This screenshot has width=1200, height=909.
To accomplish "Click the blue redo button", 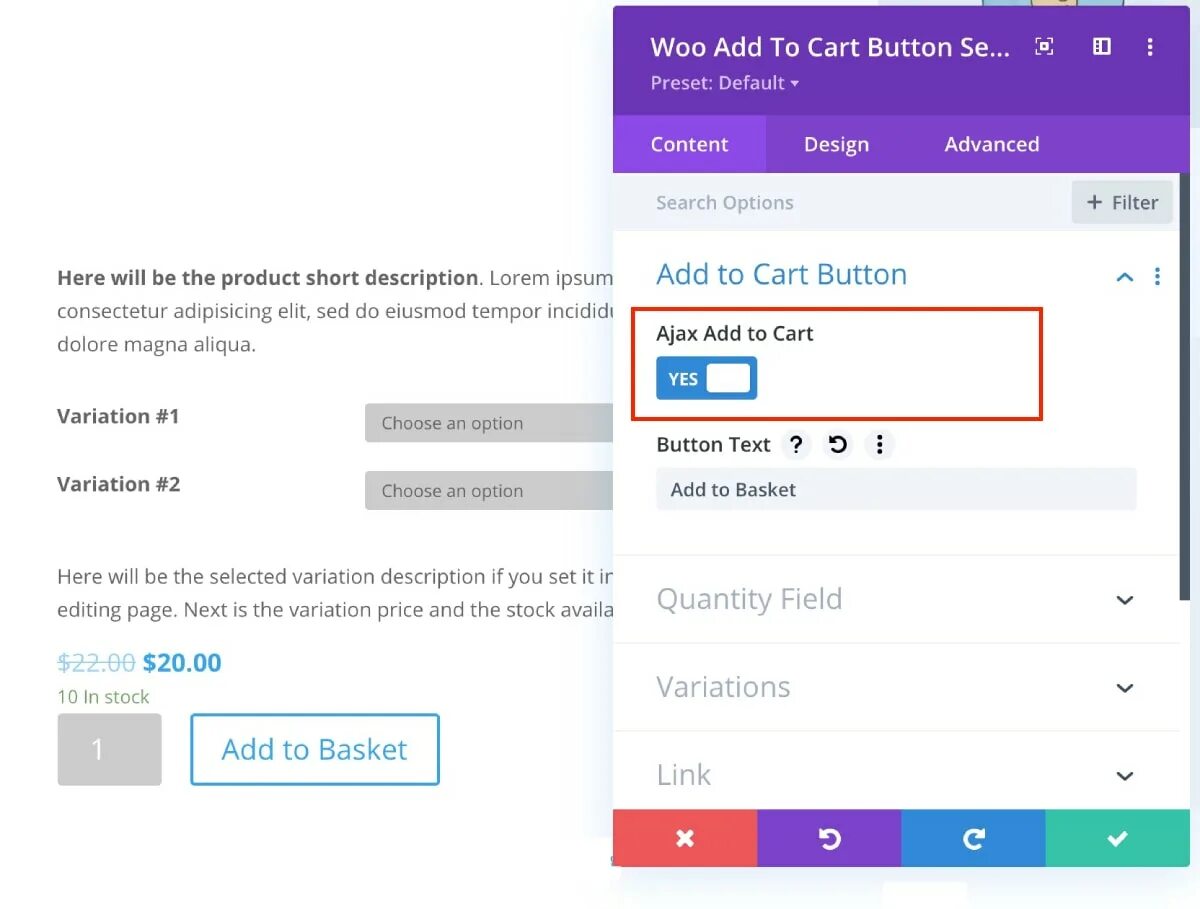I will click(973, 838).
